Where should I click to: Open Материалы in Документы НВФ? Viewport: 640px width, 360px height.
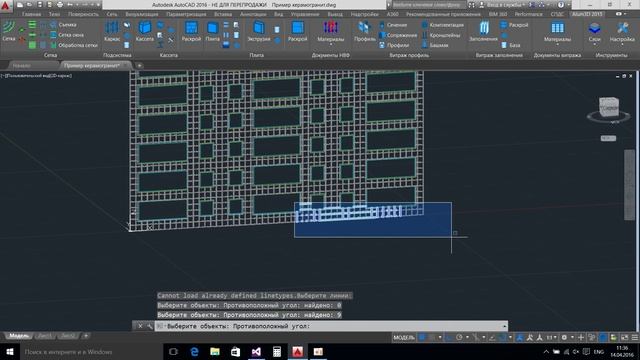tap(331, 33)
